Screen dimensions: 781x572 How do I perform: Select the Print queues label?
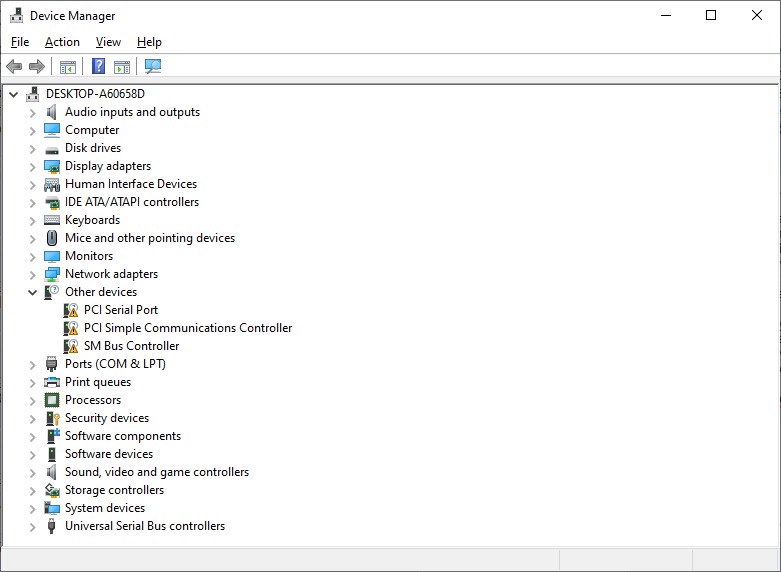pyautogui.click(x=98, y=382)
